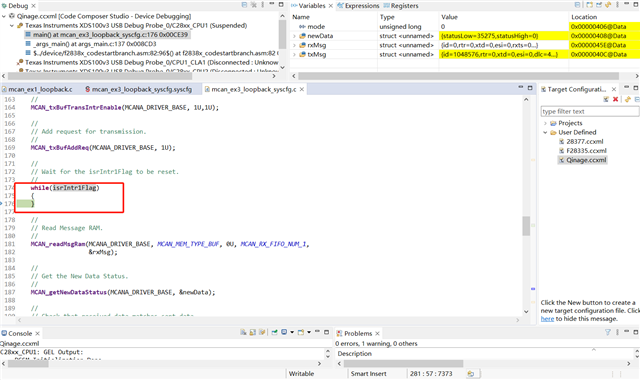
Task: Click User Defined folder icon
Action: point(553,133)
